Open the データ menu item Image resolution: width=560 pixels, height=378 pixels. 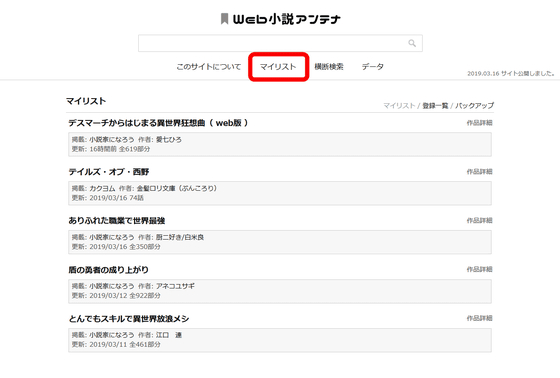point(372,67)
